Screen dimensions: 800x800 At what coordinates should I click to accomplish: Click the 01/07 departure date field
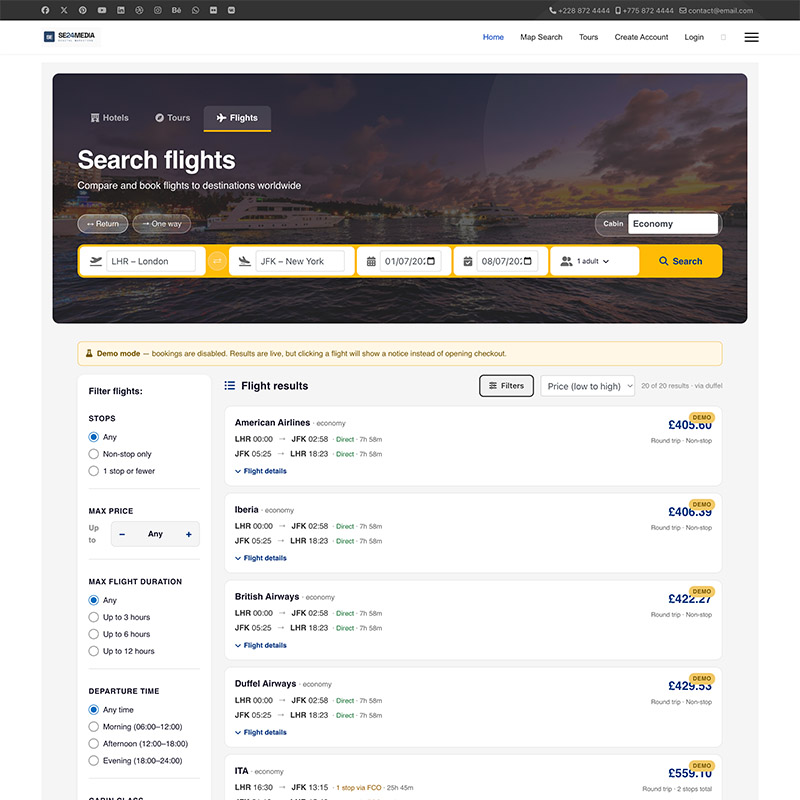(410, 261)
